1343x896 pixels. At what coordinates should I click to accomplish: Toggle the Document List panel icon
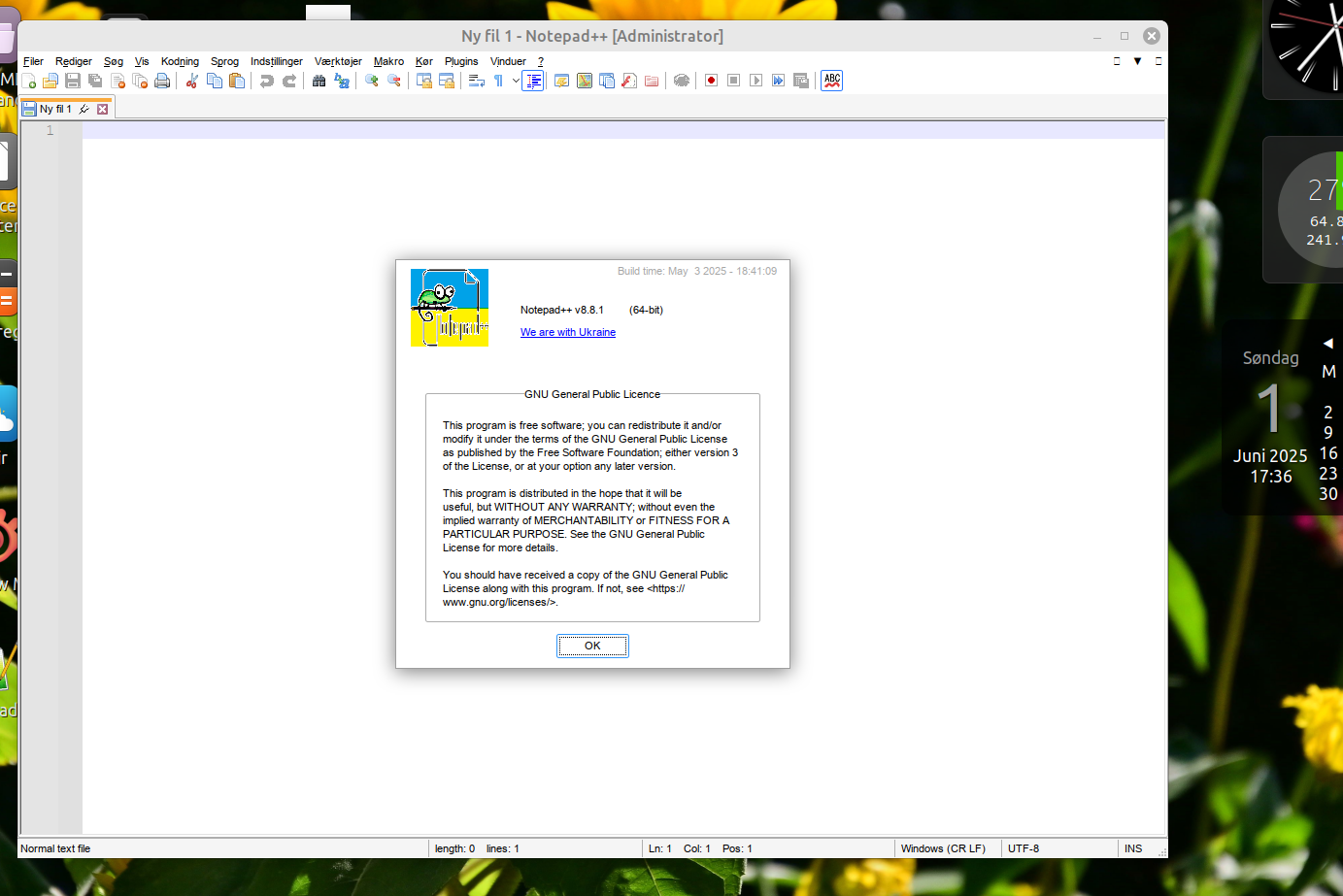tap(607, 81)
